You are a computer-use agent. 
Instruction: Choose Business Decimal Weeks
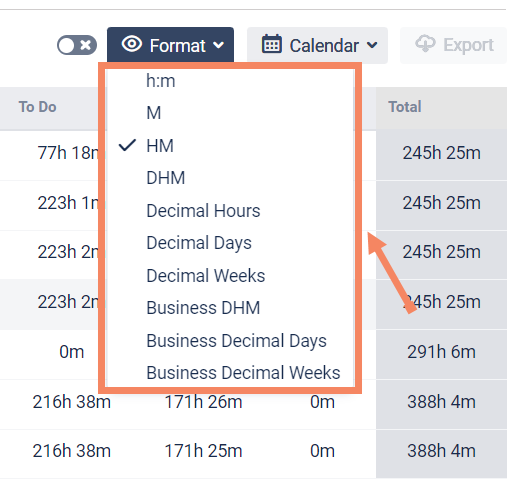243,373
